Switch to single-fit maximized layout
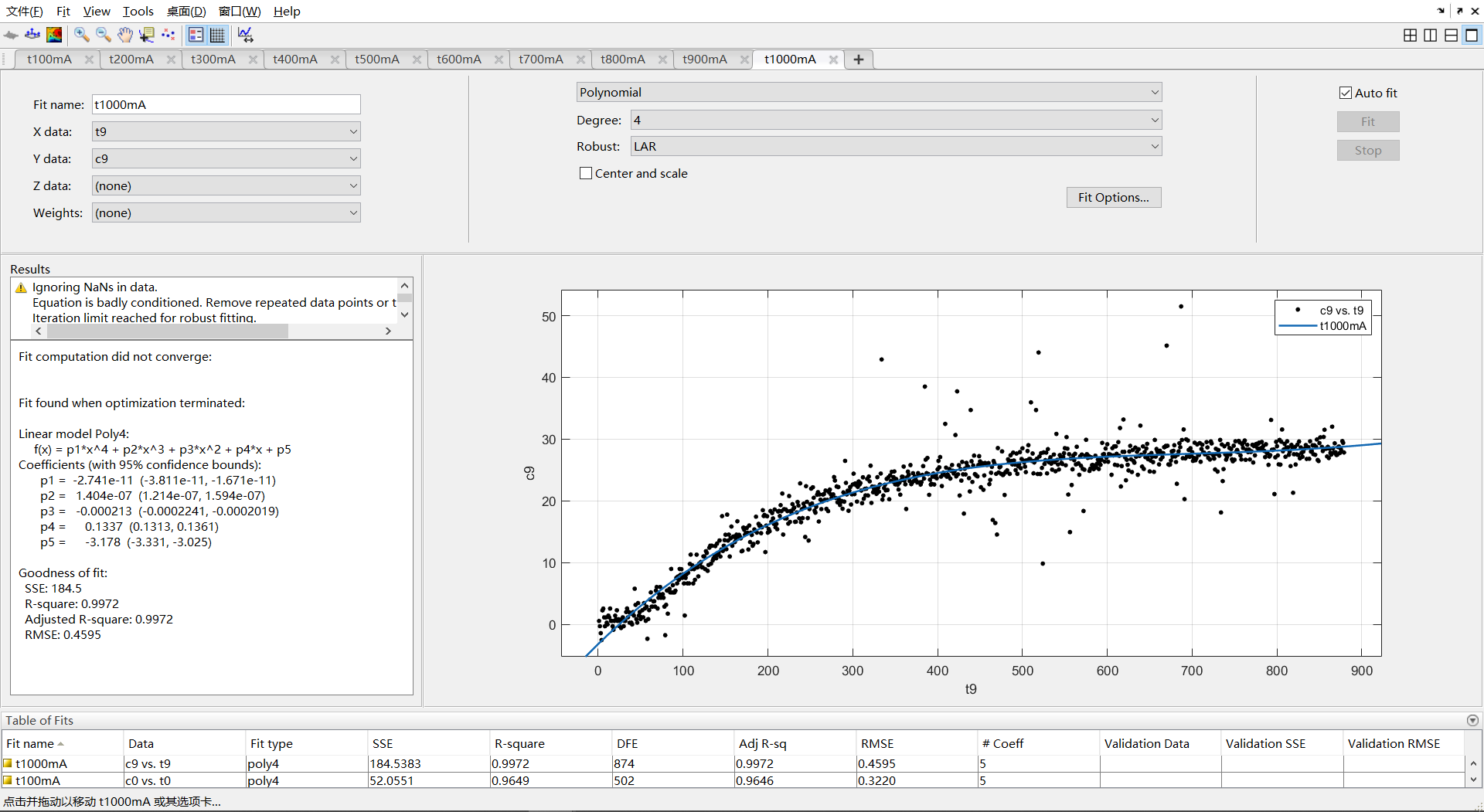This screenshot has width=1484, height=812. coord(1472,36)
